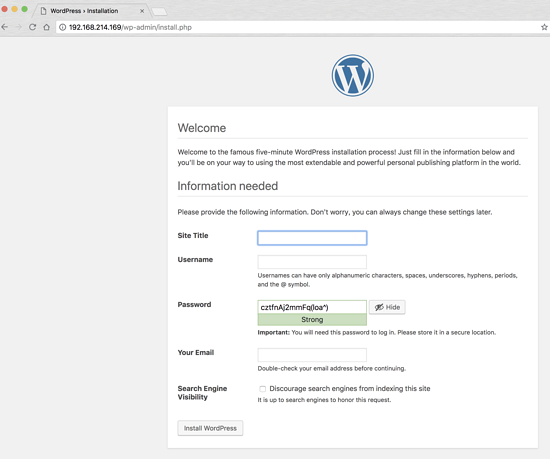Image resolution: width=550 pixels, height=459 pixels.
Task: Click the Password field with generated password
Action: tap(312, 307)
